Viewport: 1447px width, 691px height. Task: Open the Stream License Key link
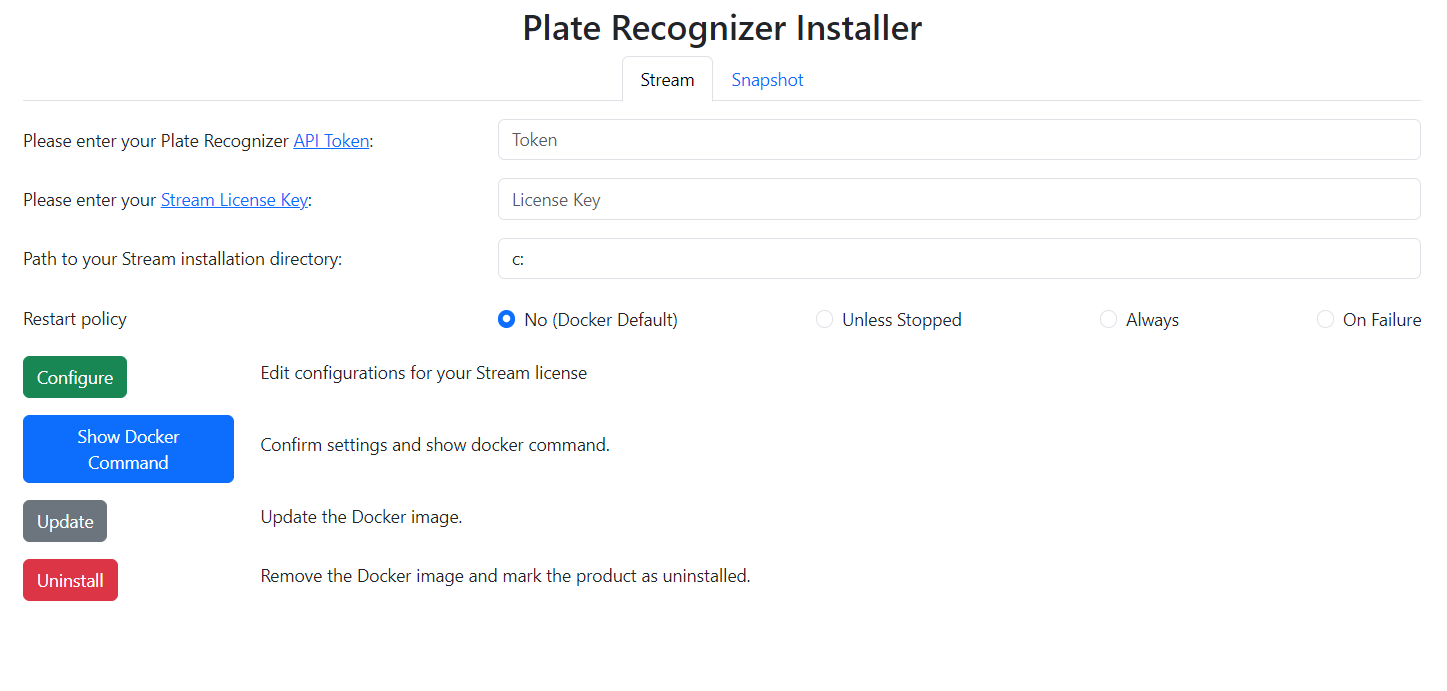coord(234,200)
